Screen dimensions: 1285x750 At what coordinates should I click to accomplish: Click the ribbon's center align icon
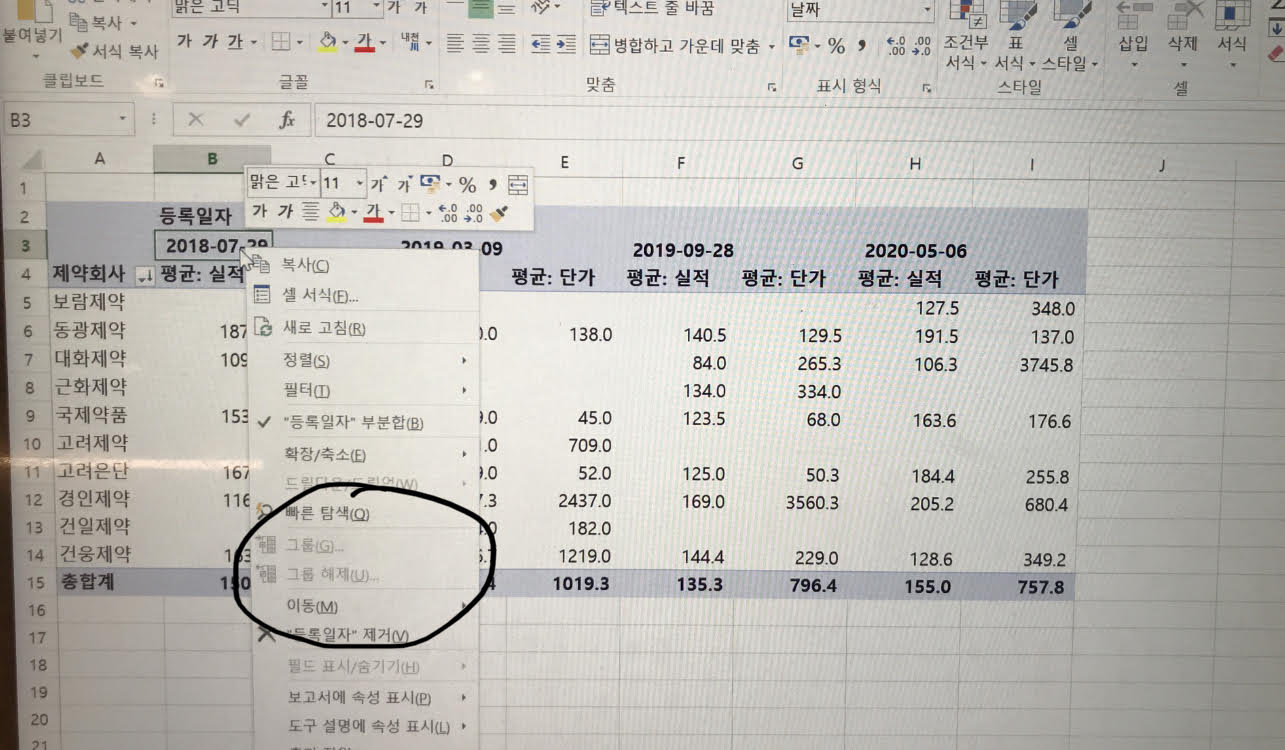click(x=481, y=44)
